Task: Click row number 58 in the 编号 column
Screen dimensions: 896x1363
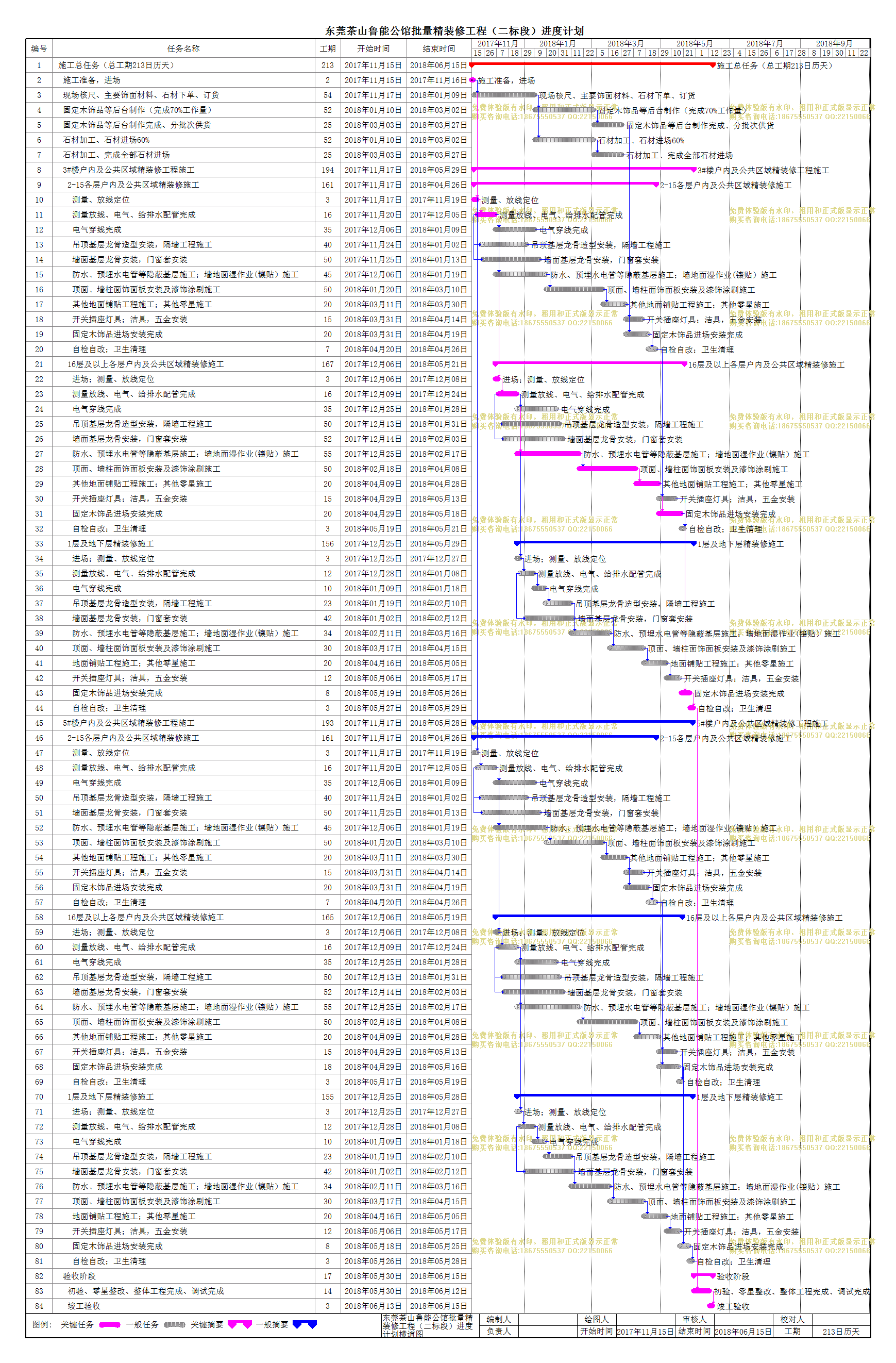Action: 39,918
